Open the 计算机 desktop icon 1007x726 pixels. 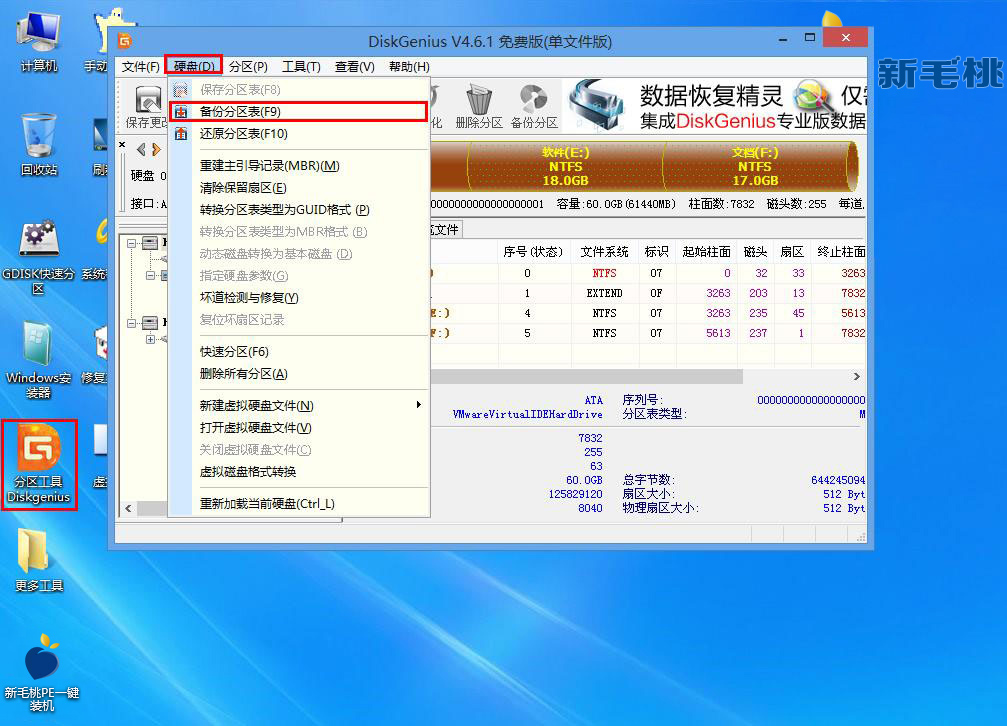39,40
